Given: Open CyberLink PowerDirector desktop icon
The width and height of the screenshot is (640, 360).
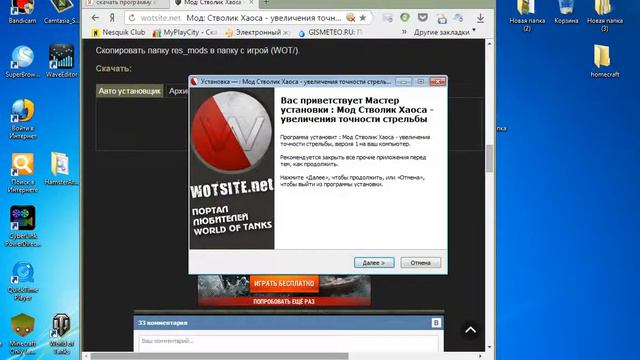Looking at the screenshot, I should point(23,226).
